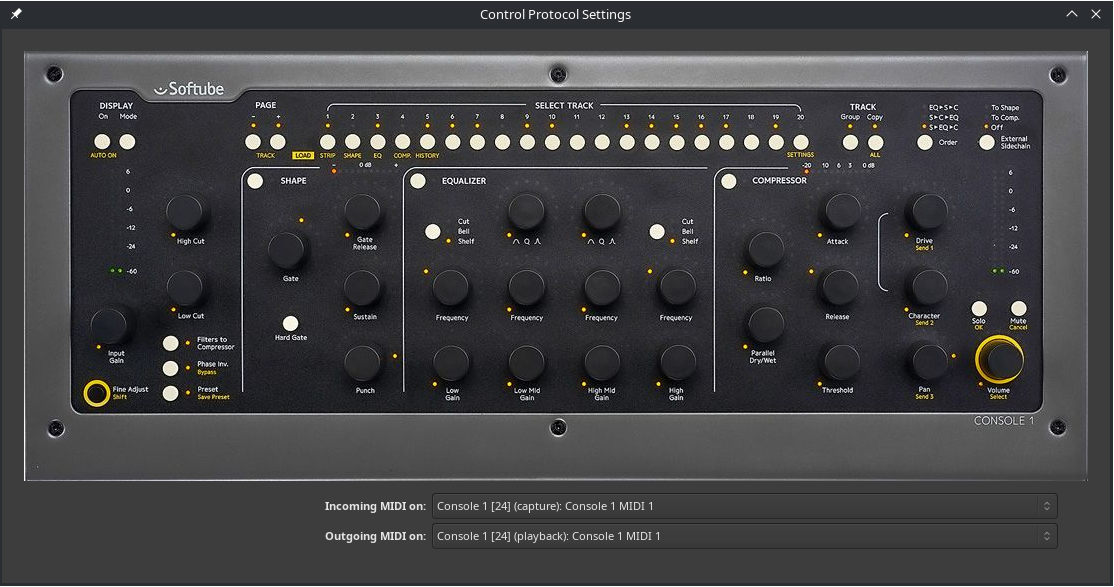Click the Parallel Dry/Wet knob

point(765,325)
